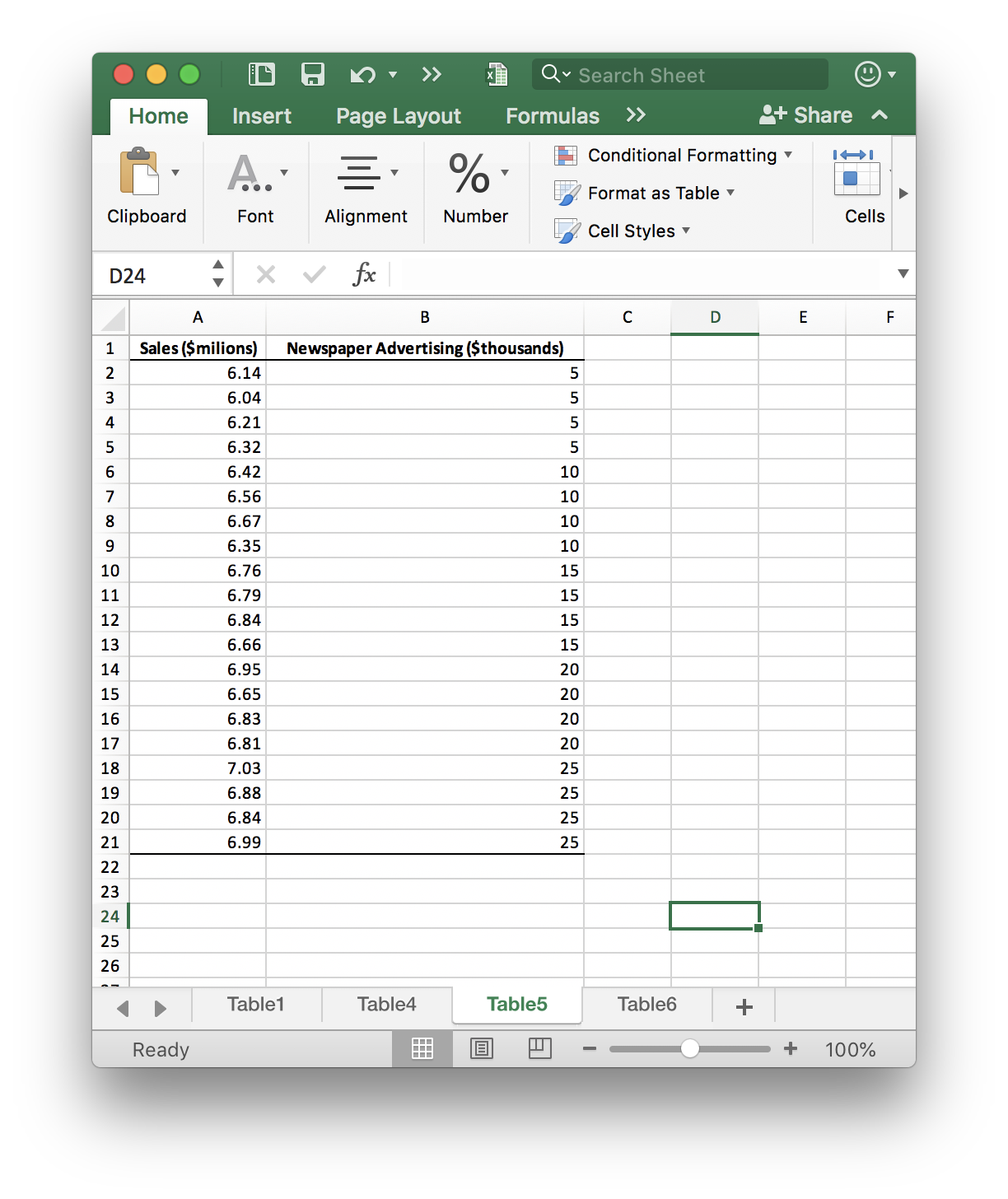This screenshot has height=1199, width=1008.
Task: Open Format as Table menu
Action: click(x=645, y=193)
